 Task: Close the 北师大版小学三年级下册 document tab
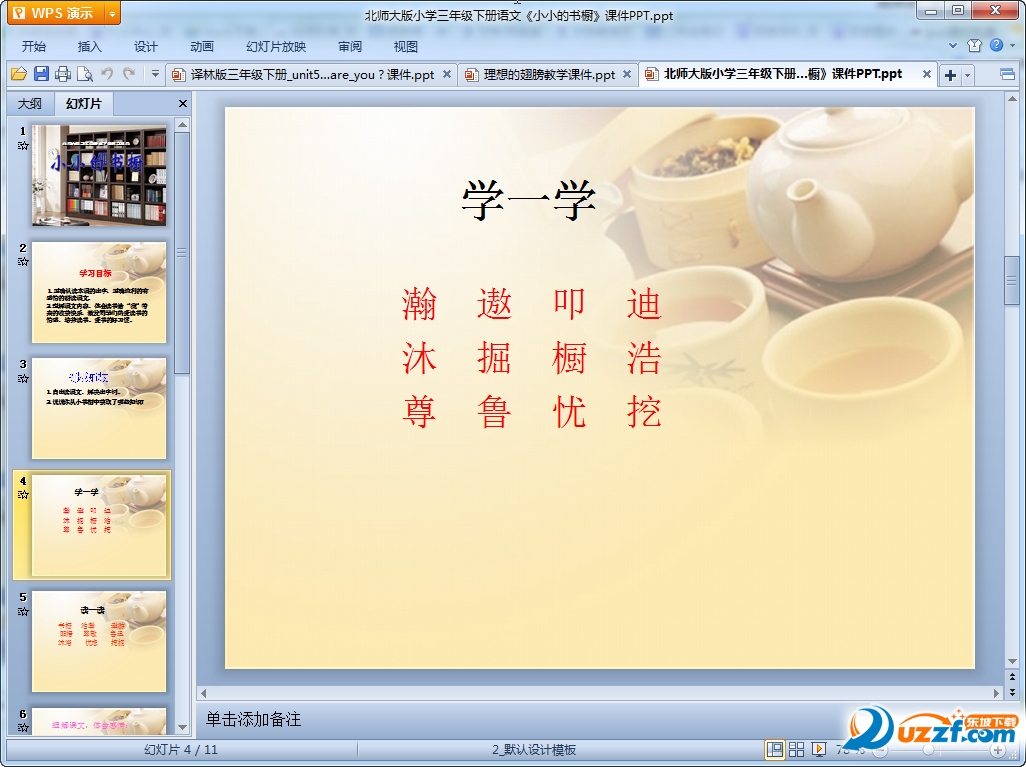pos(927,74)
